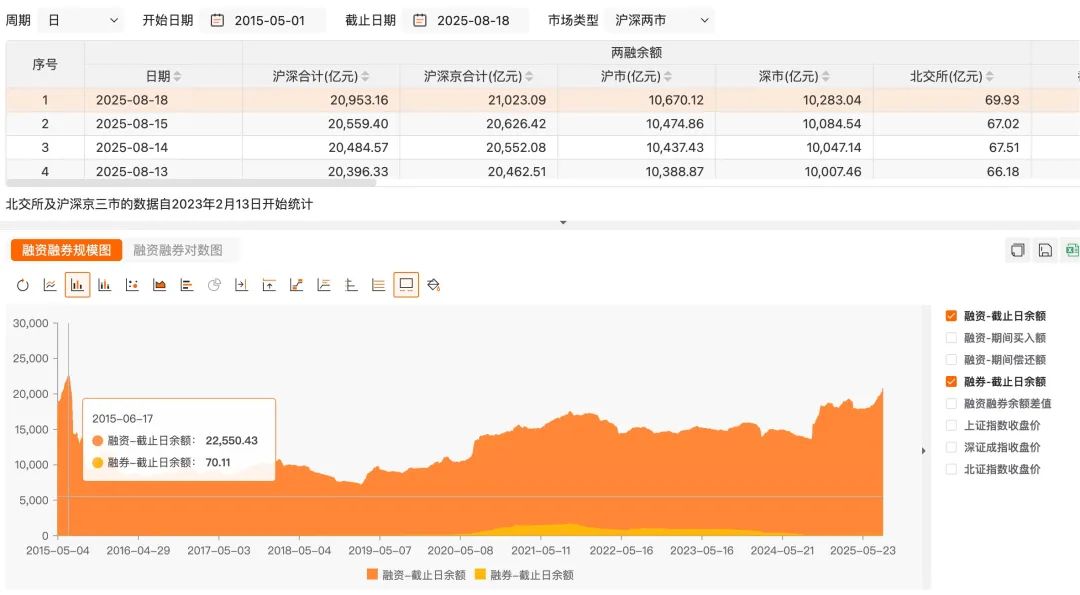Click the up-arrow axis alignment icon
1080x595 pixels.
pos(269,285)
